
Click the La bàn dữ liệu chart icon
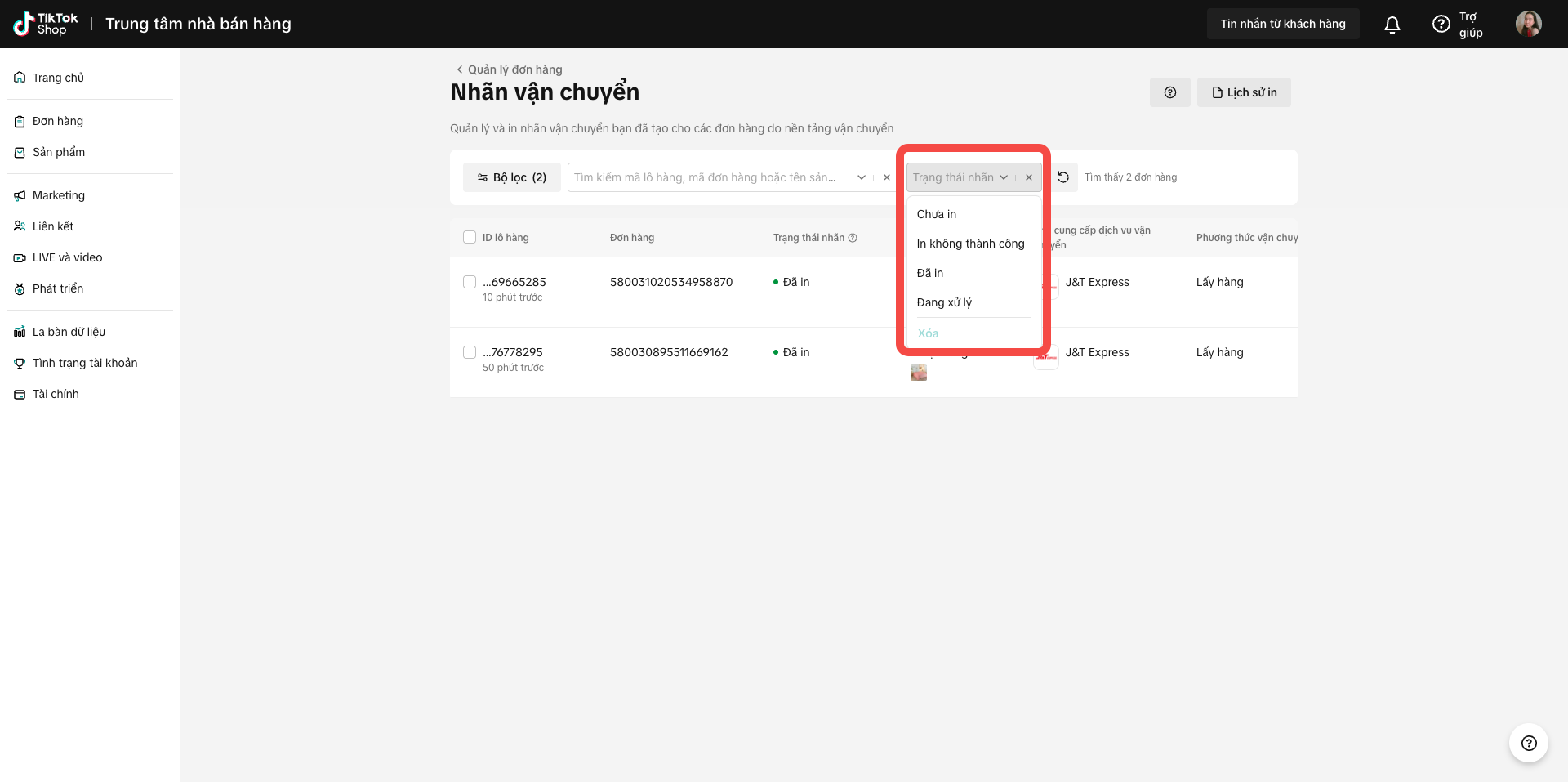tap(20, 332)
